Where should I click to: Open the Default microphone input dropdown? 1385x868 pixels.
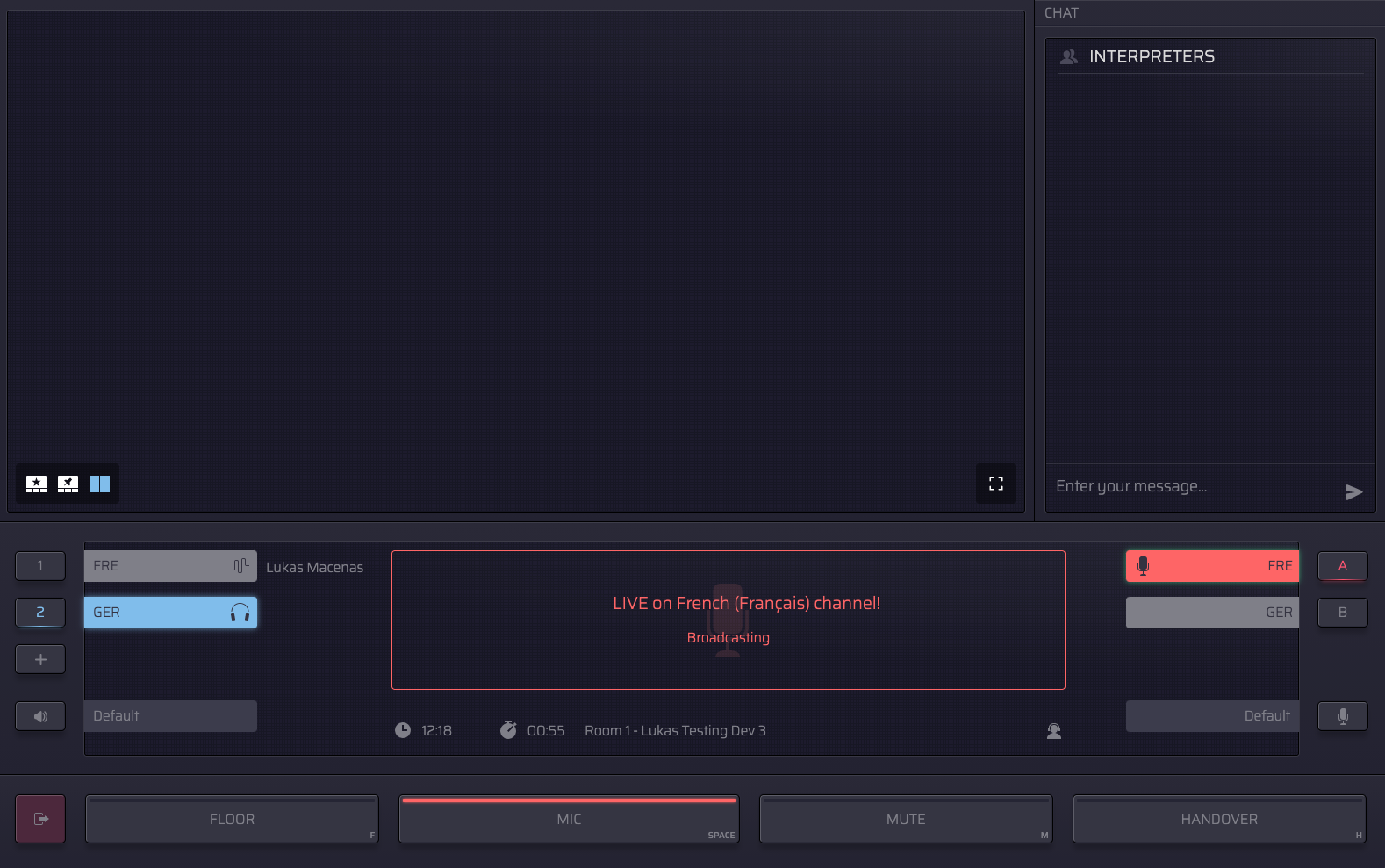point(1212,716)
